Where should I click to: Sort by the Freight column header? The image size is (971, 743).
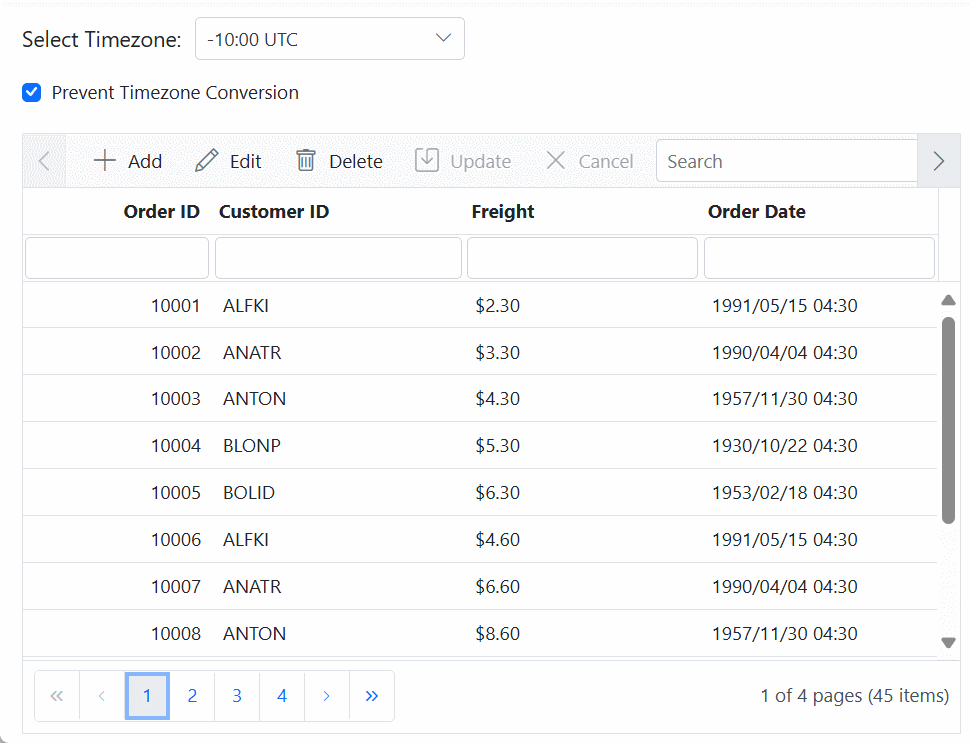[503, 212]
